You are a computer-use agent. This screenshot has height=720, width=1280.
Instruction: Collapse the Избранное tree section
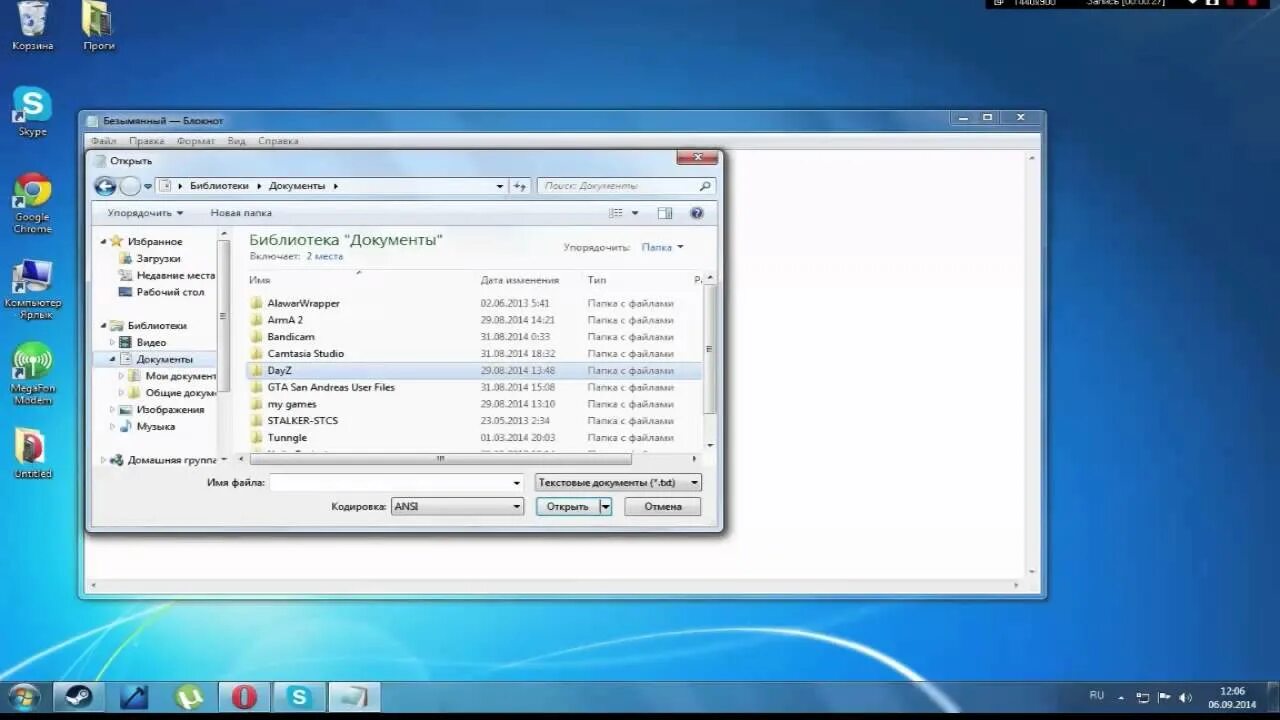click(103, 241)
